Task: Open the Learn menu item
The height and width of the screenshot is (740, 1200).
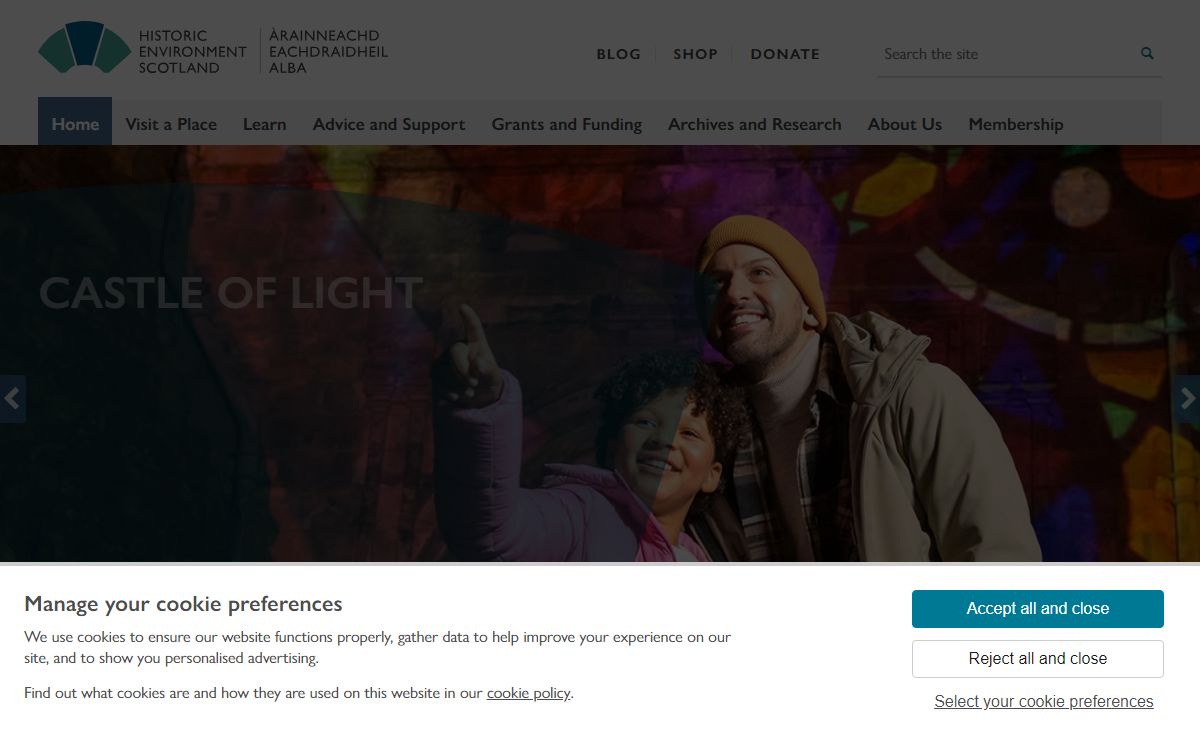Action: click(264, 124)
